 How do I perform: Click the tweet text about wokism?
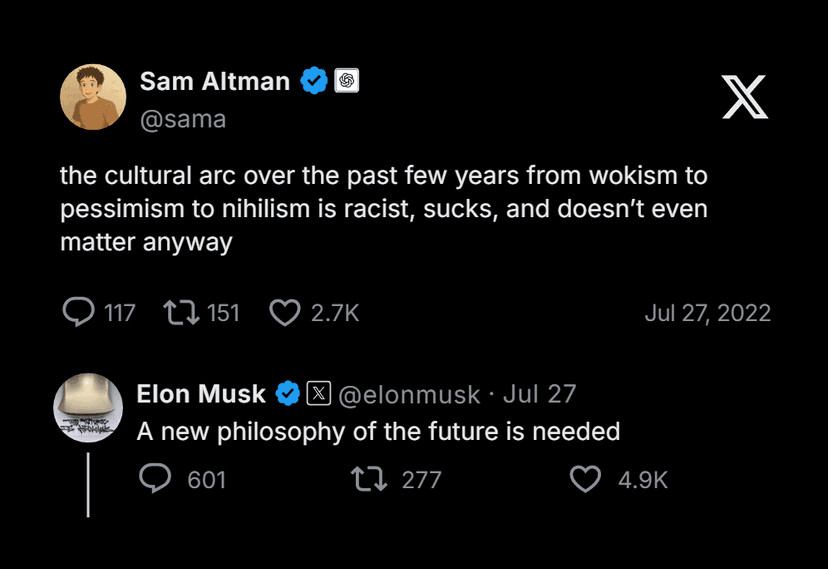[383, 209]
